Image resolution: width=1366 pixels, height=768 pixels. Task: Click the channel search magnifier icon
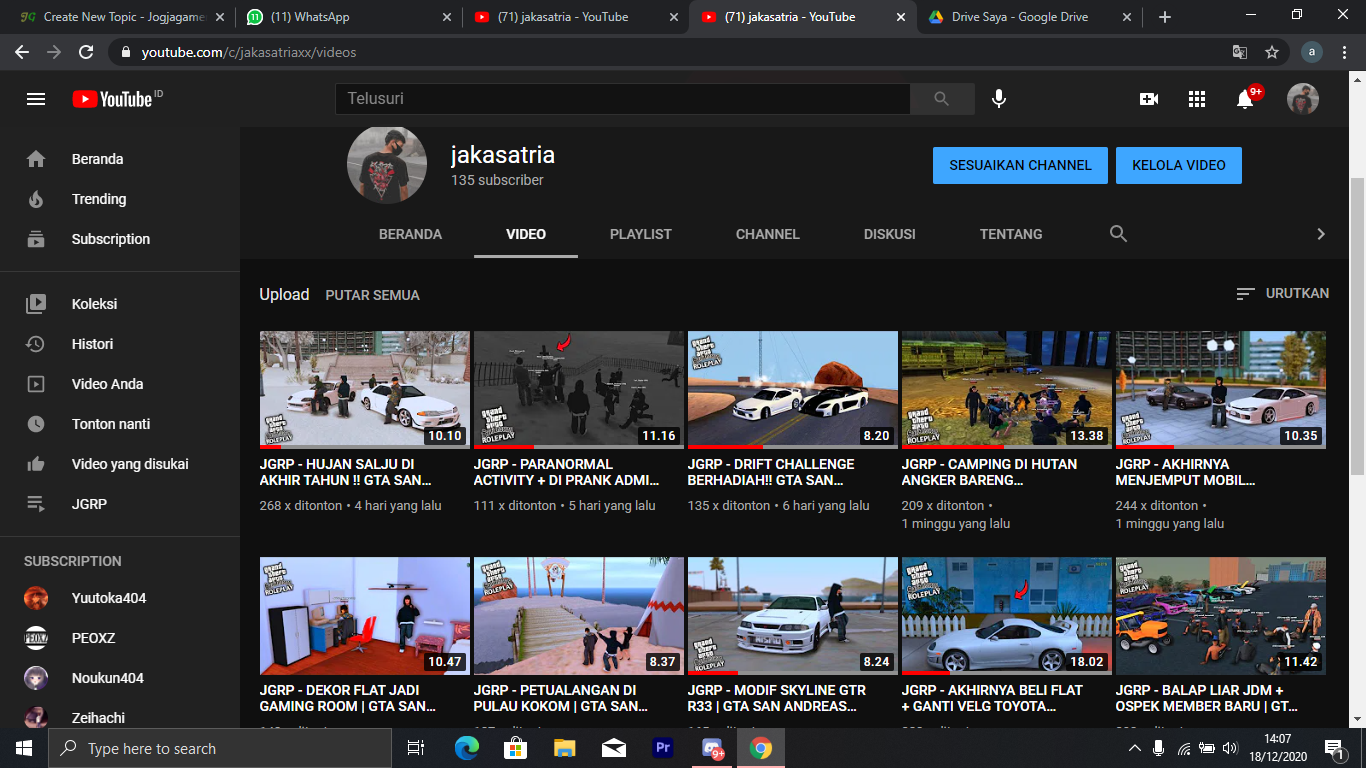click(x=1119, y=234)
